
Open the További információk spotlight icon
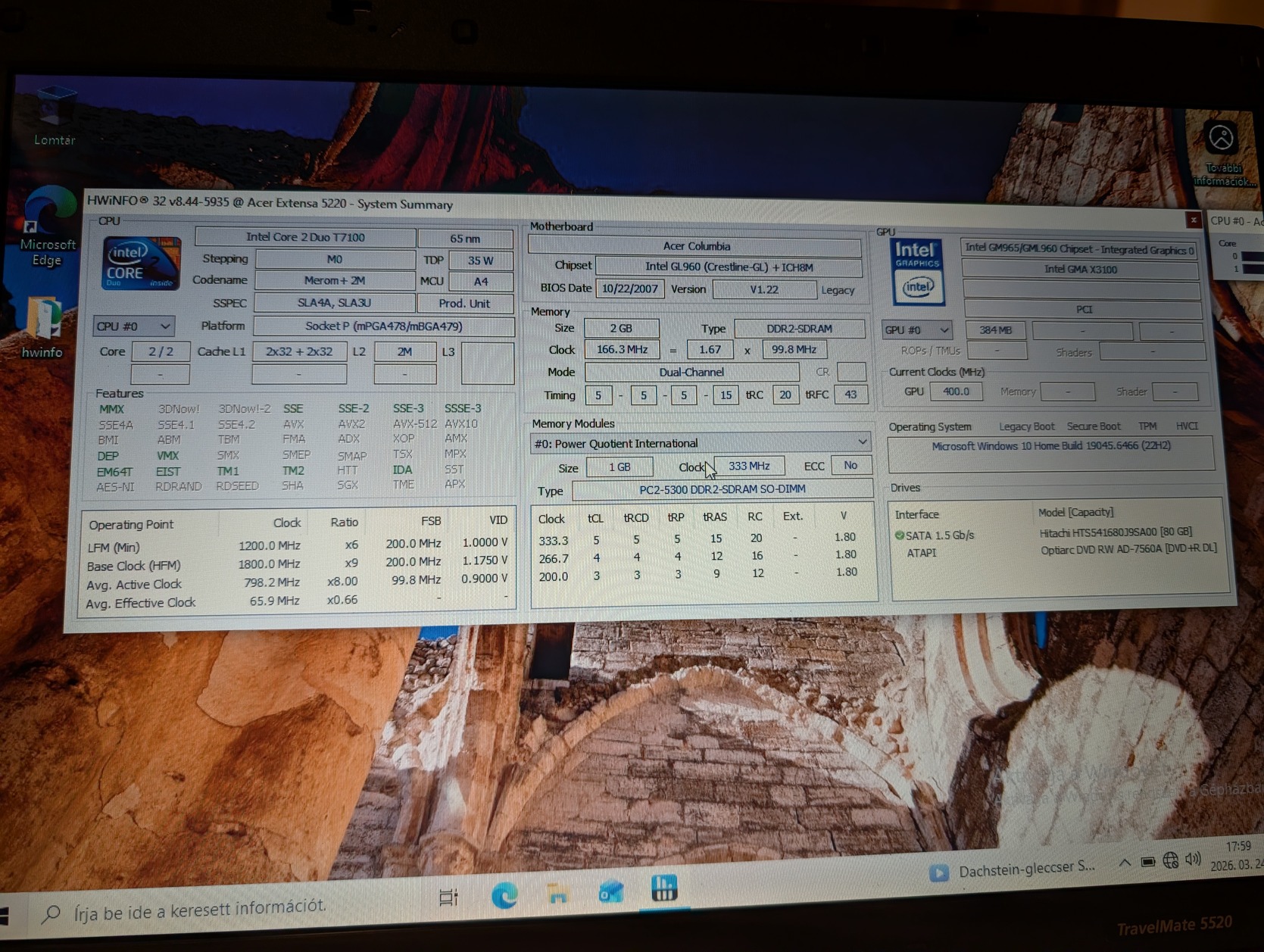coord(1222,154)
